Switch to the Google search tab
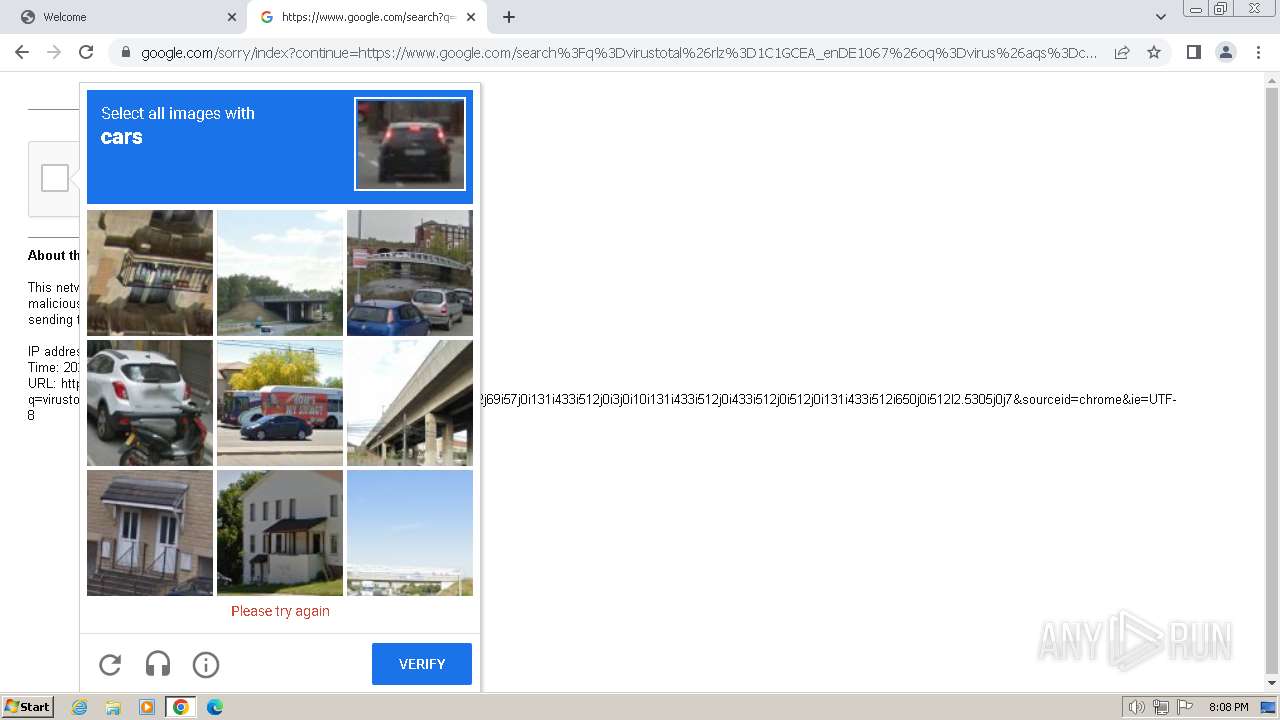 [x=368, y=17]
